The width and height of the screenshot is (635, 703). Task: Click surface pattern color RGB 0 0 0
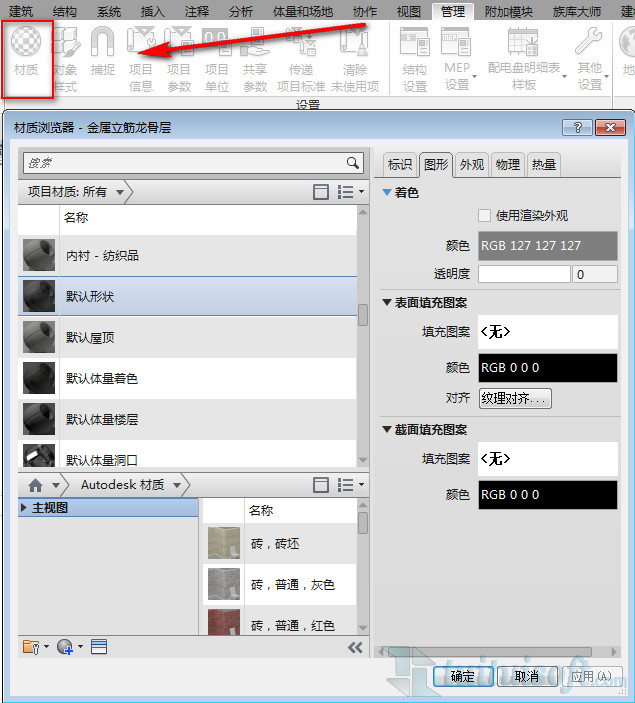click(x=548, y=368)
